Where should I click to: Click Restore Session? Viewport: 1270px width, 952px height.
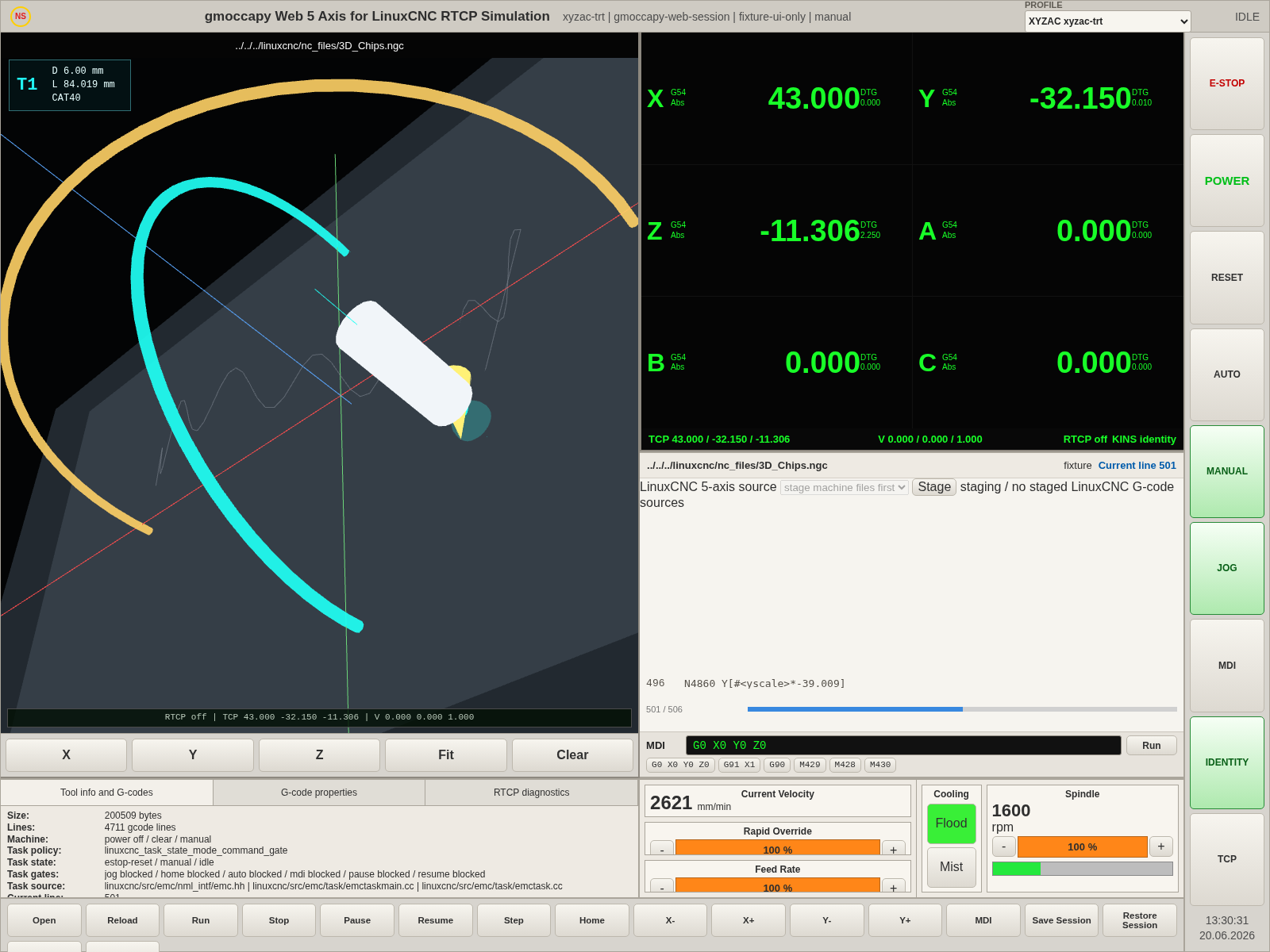click(x=1140, y=920)
